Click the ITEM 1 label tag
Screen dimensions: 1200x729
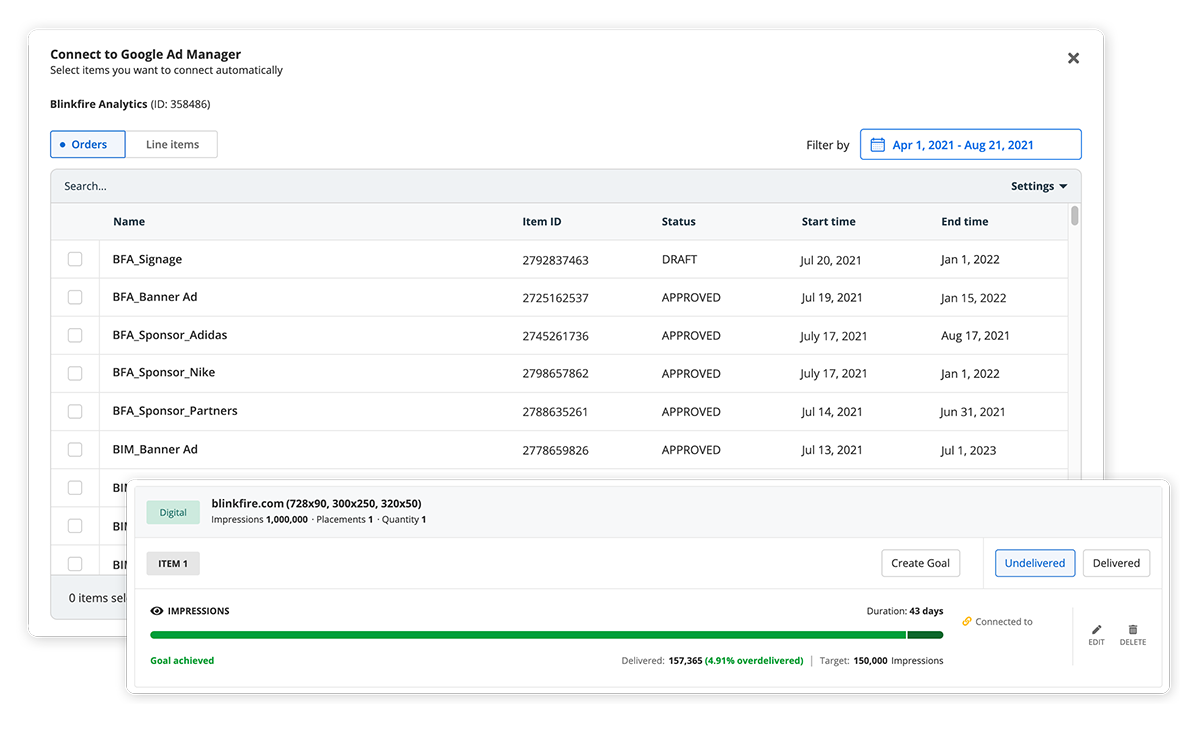[173, 564]
